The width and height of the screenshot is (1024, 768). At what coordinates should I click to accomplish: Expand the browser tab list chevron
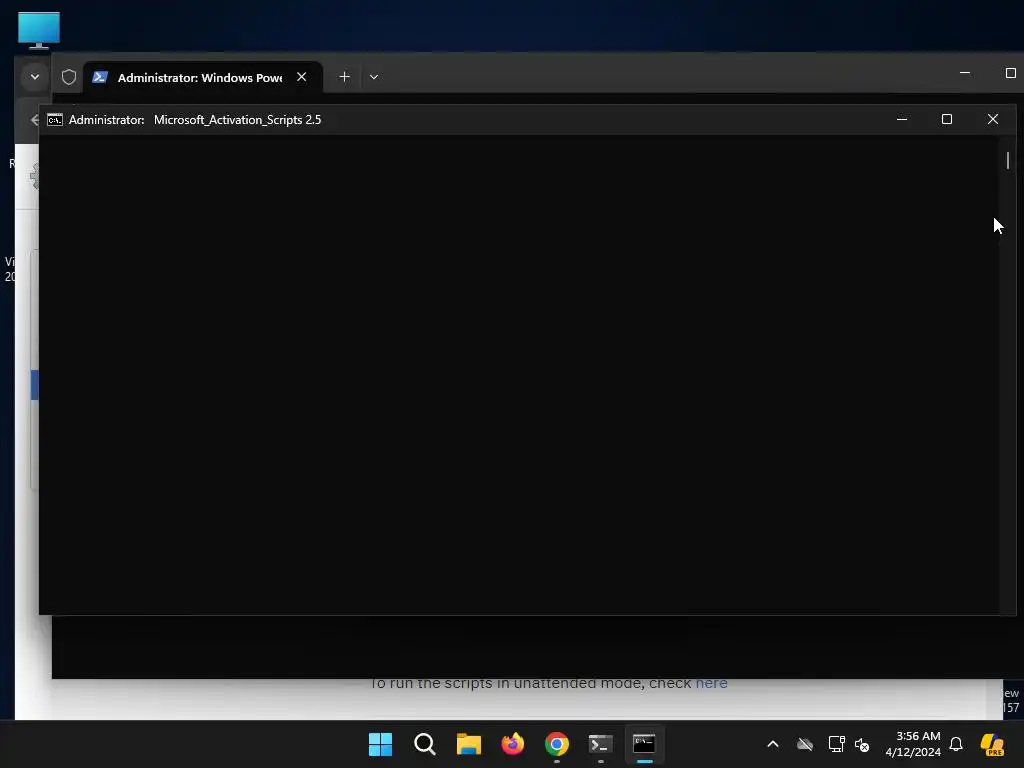tap(35, 76)
